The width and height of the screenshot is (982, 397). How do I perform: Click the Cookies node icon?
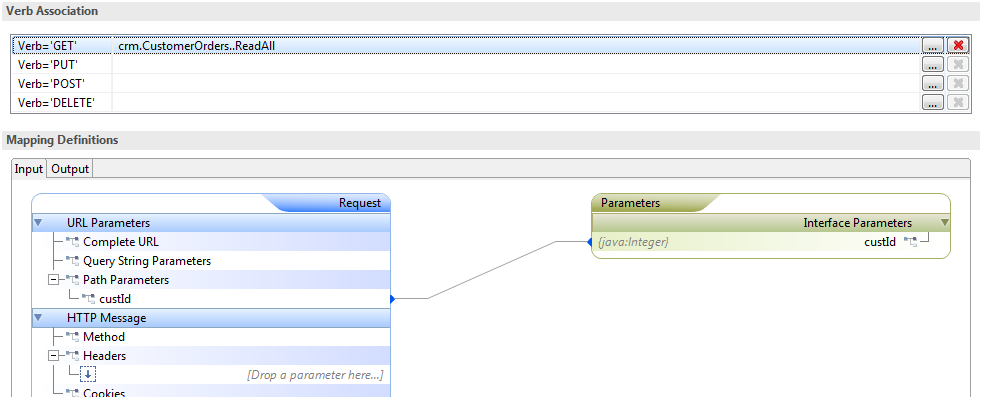click(x=72, y=393)
